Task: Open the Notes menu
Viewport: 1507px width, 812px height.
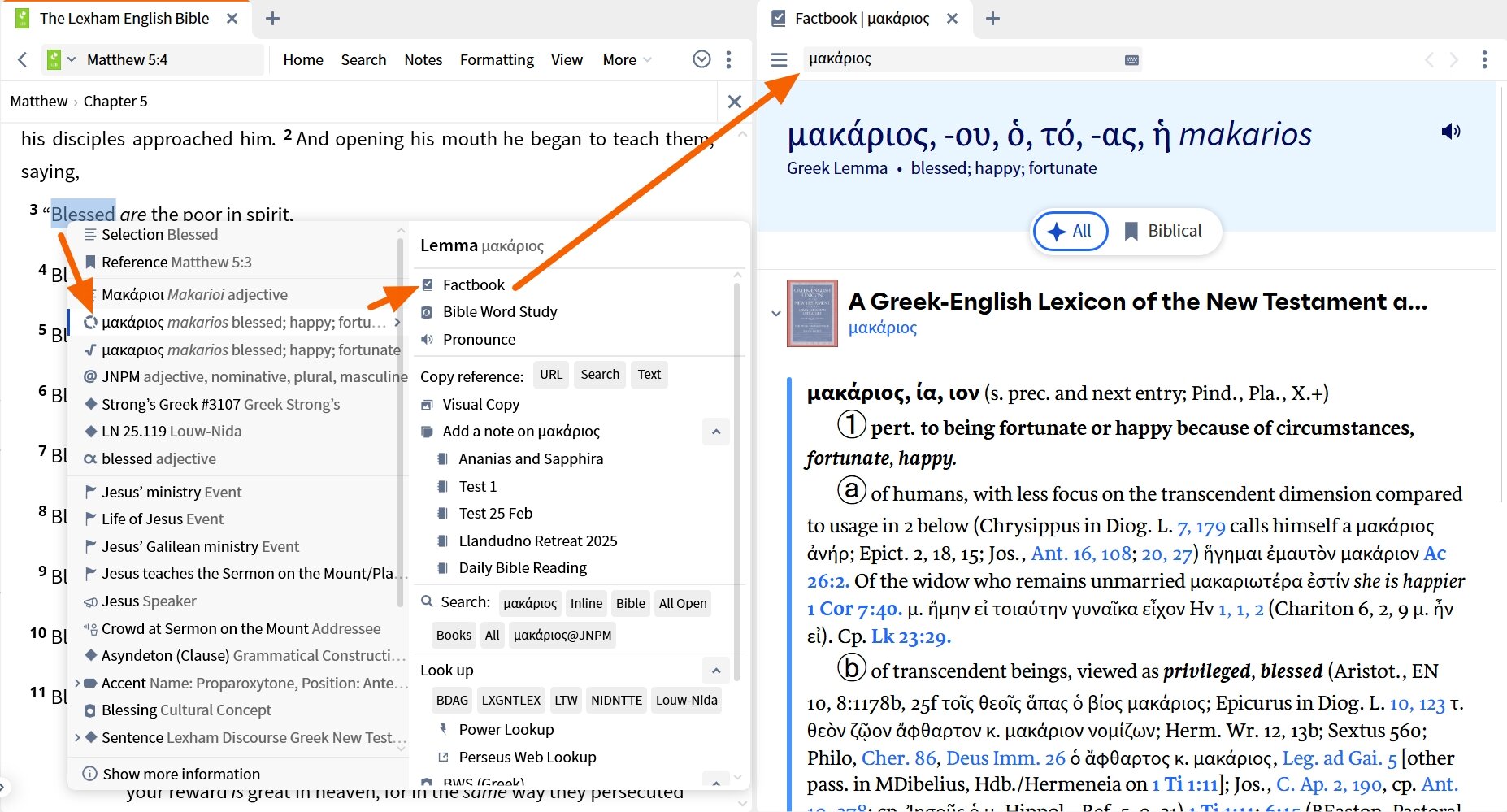Action: click(423, 59)
